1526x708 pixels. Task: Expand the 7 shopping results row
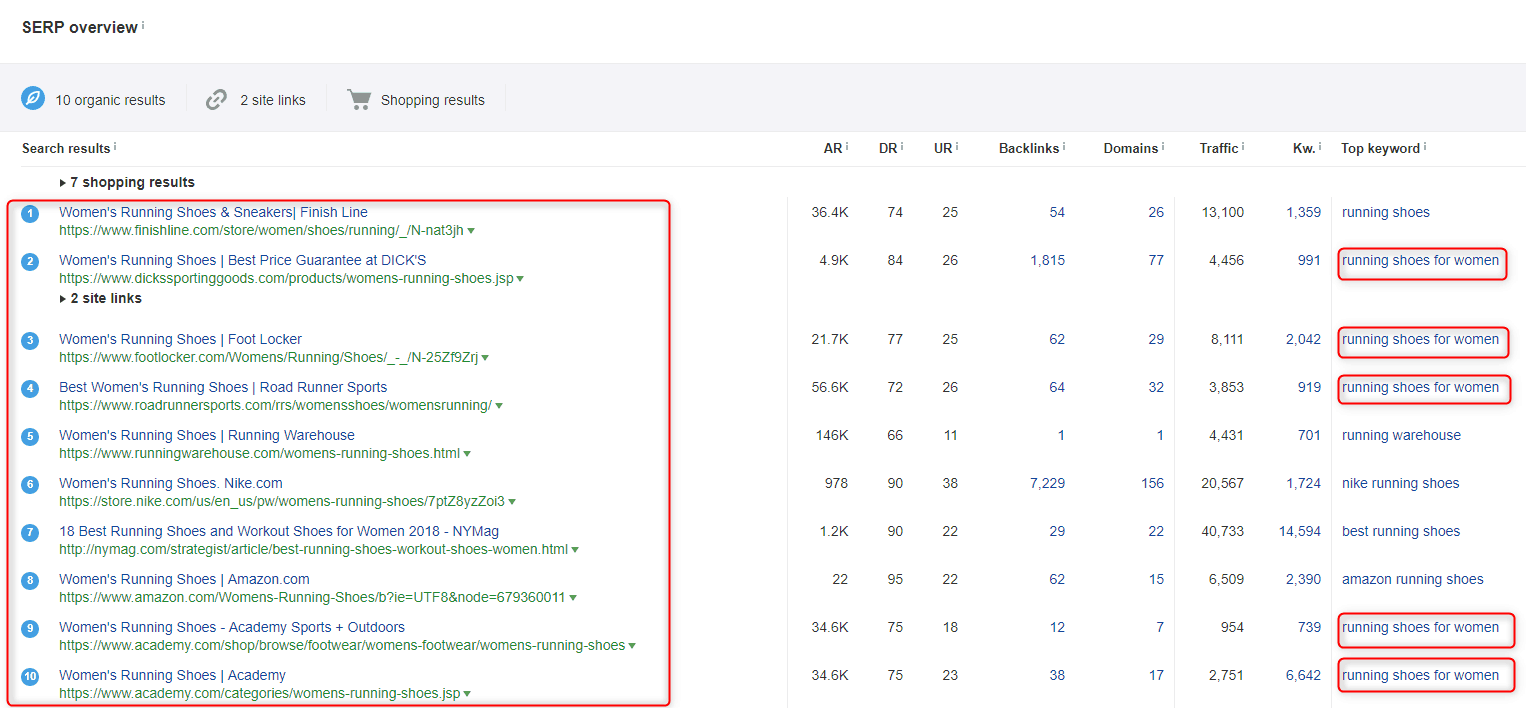click(x=127, y=182)
